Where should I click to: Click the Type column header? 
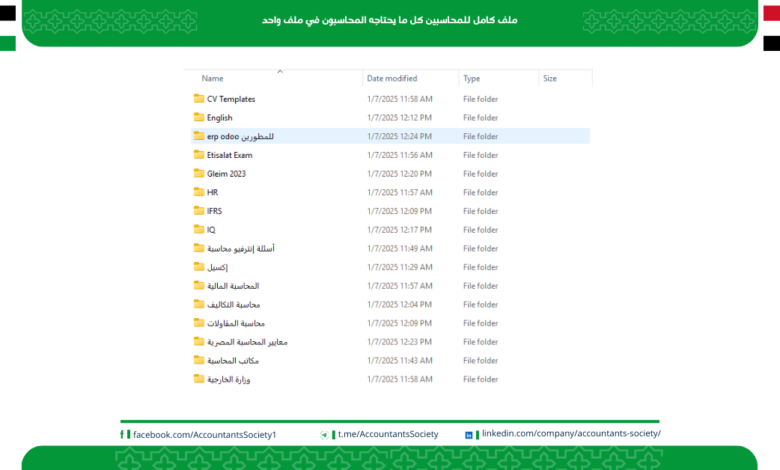[471, 78]
